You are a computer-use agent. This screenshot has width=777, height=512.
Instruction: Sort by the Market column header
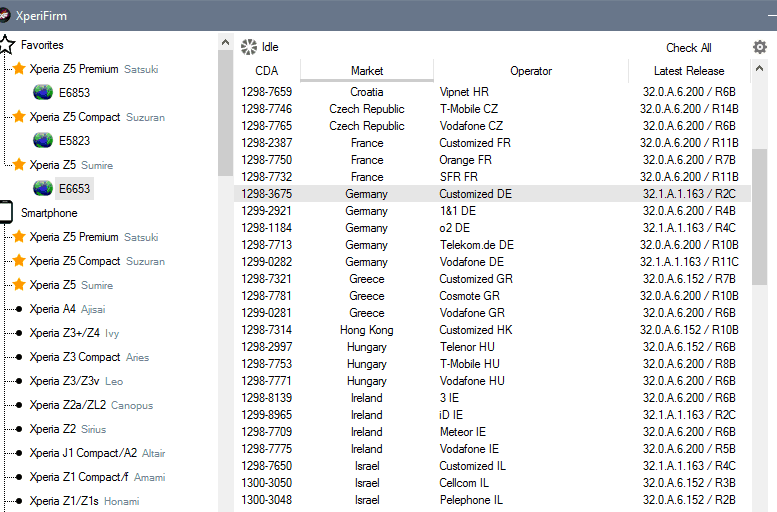point(367,71)
